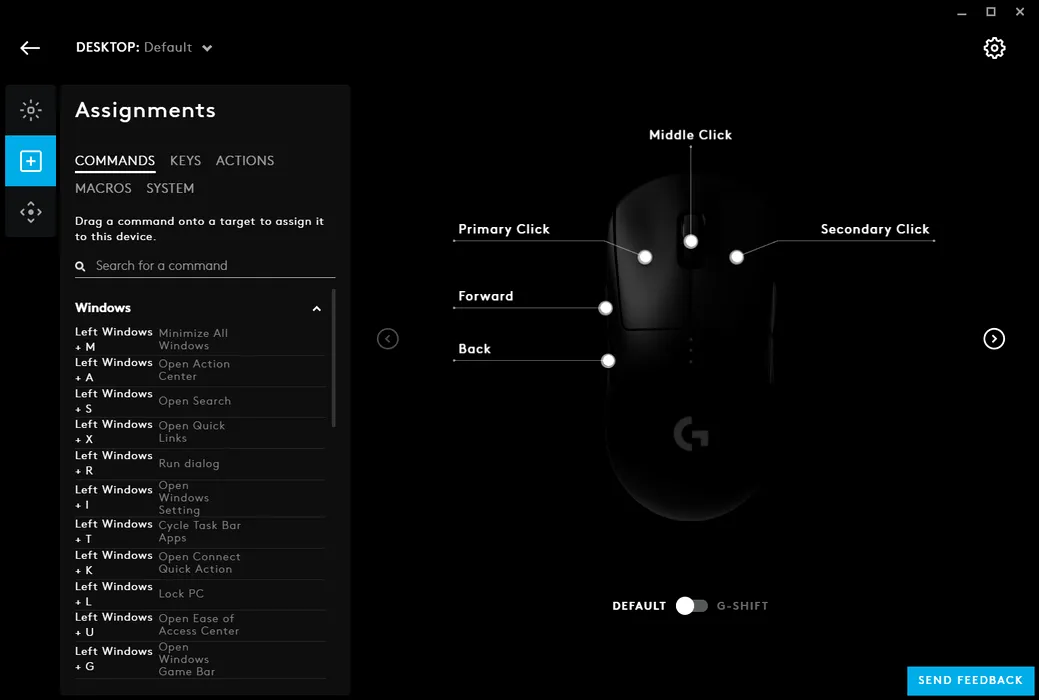The width and height of the screenshot is (1039, 700).
Task: Click the left arrow to previous mouse view
Action: [388, 339]
